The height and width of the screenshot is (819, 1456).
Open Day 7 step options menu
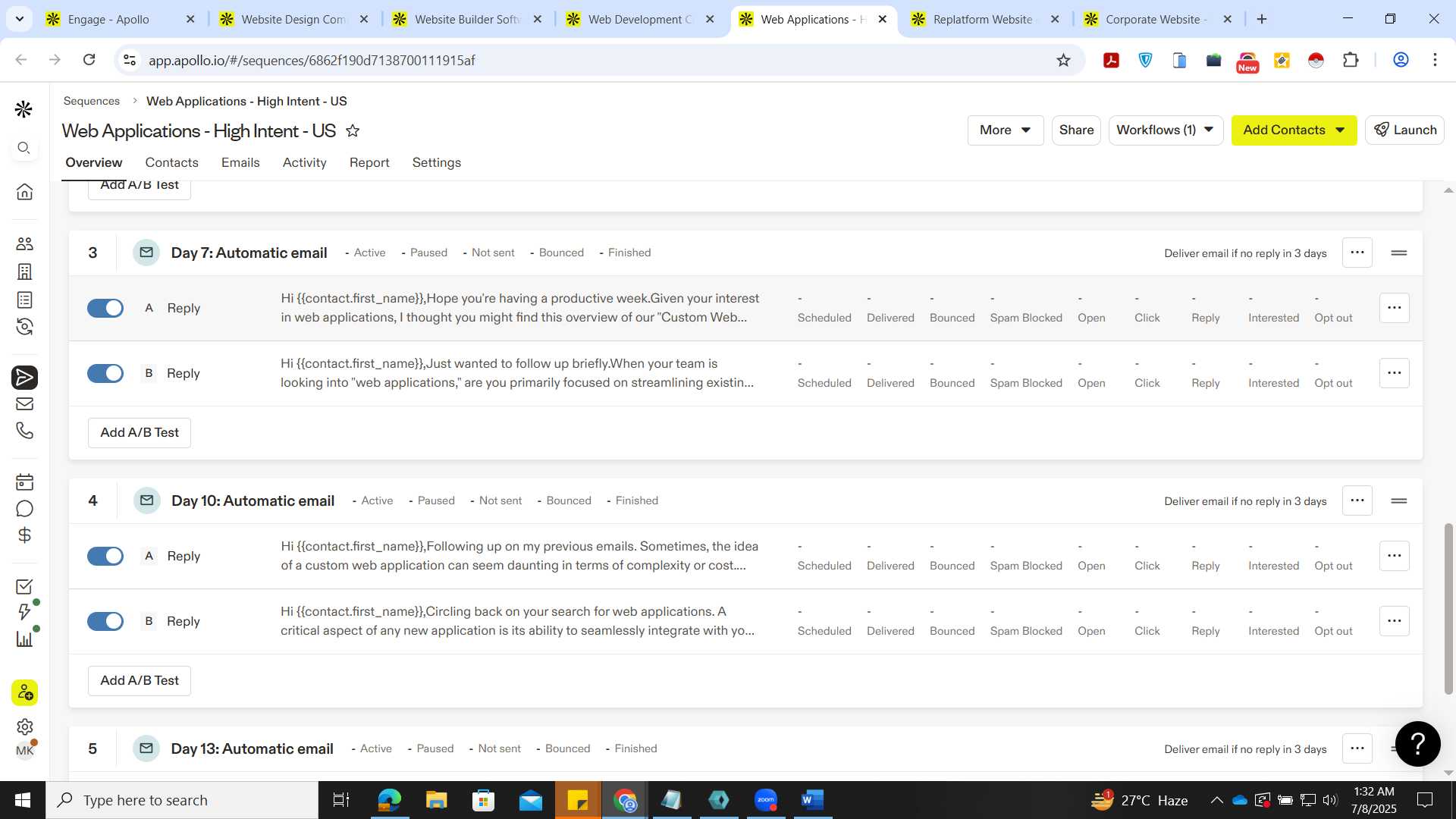(x=1357, y=253)
